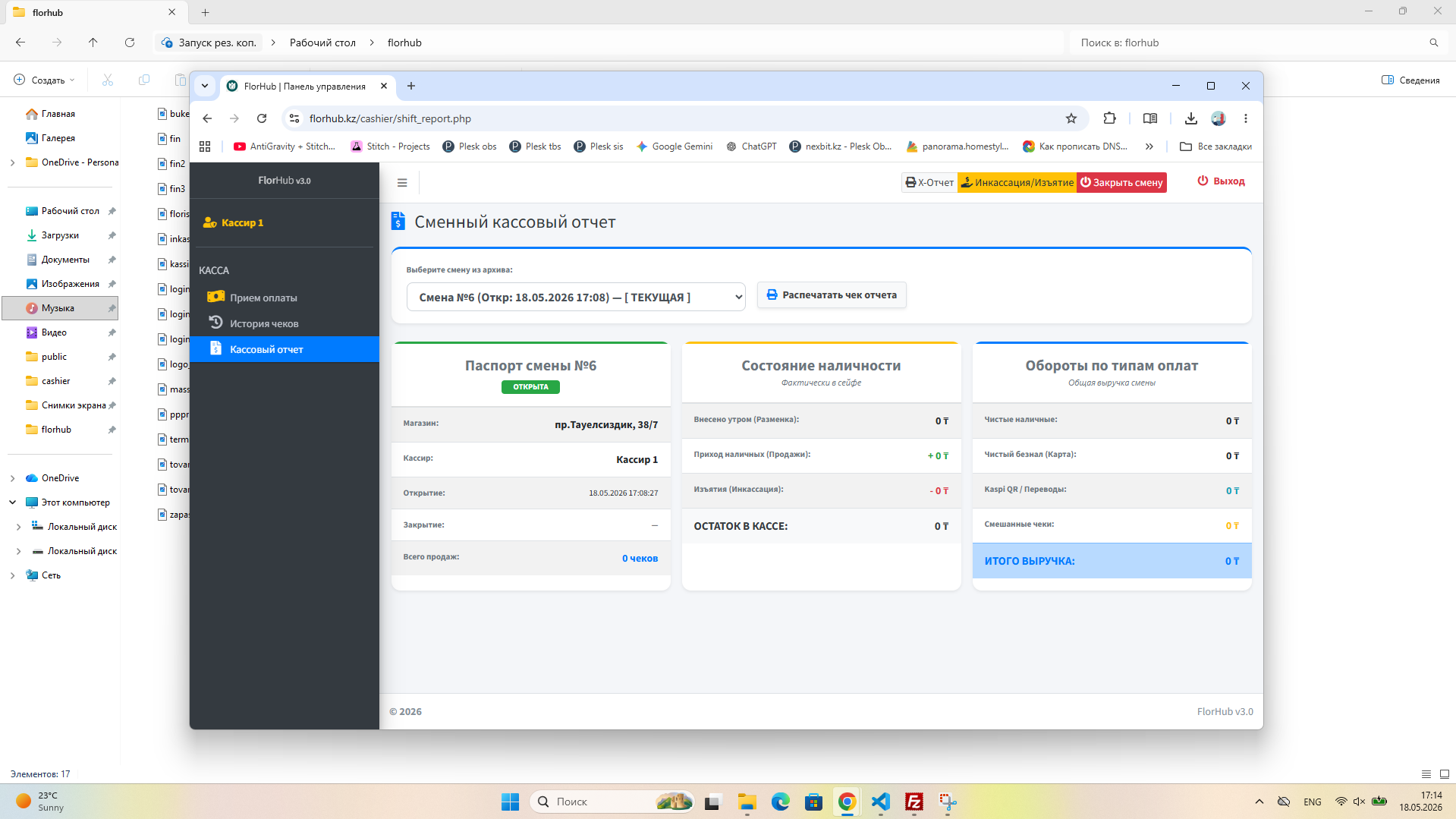Screen dimensions: 1456x819
Task: Expand first Локальный диск in Explorer
Action: coord(18,527)
